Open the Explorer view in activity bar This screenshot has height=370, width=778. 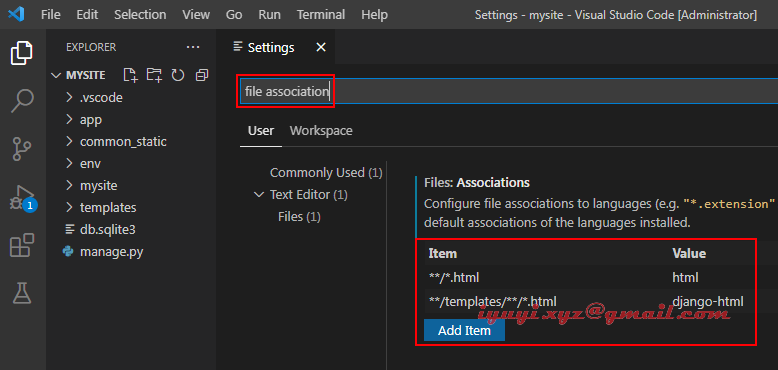point(22,53)
